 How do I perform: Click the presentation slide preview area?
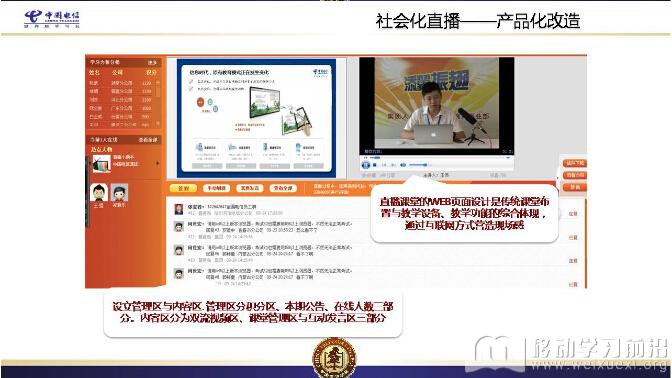click(256, 118)
